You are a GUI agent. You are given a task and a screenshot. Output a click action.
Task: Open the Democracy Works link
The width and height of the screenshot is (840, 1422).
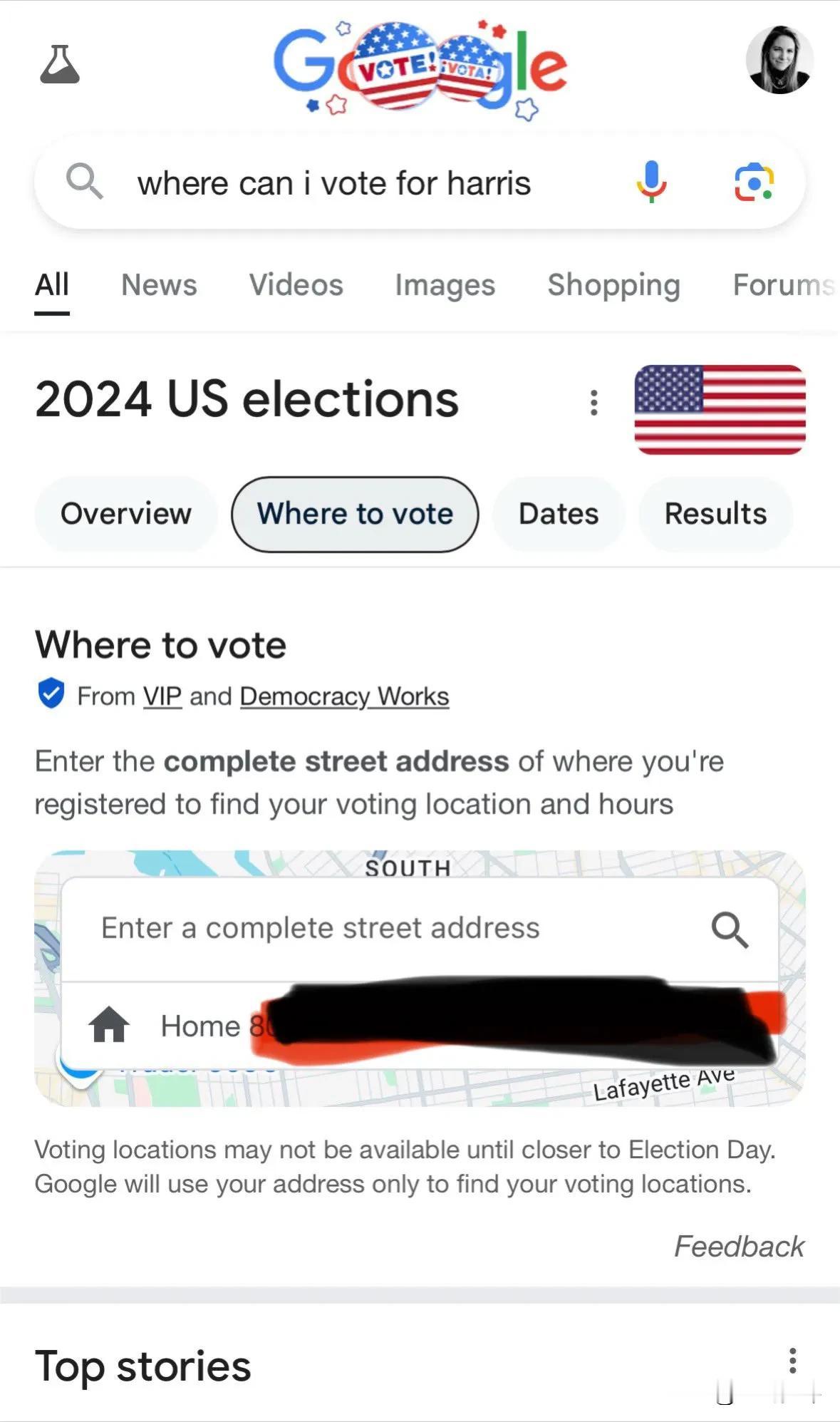(345, 696)
